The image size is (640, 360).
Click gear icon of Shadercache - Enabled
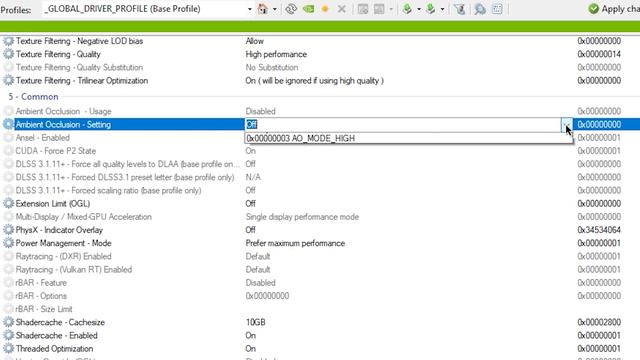point(8,335)
